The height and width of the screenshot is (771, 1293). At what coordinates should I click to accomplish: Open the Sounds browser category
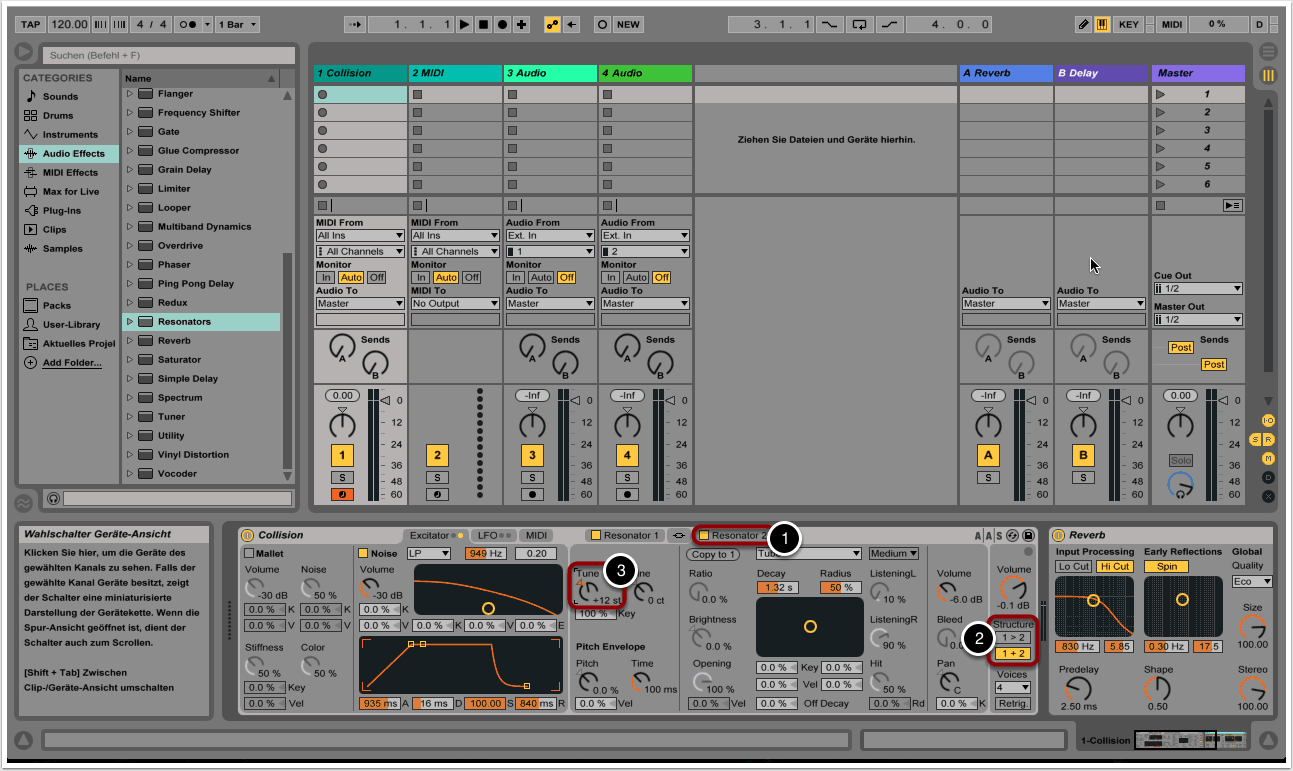pos(60,96)
